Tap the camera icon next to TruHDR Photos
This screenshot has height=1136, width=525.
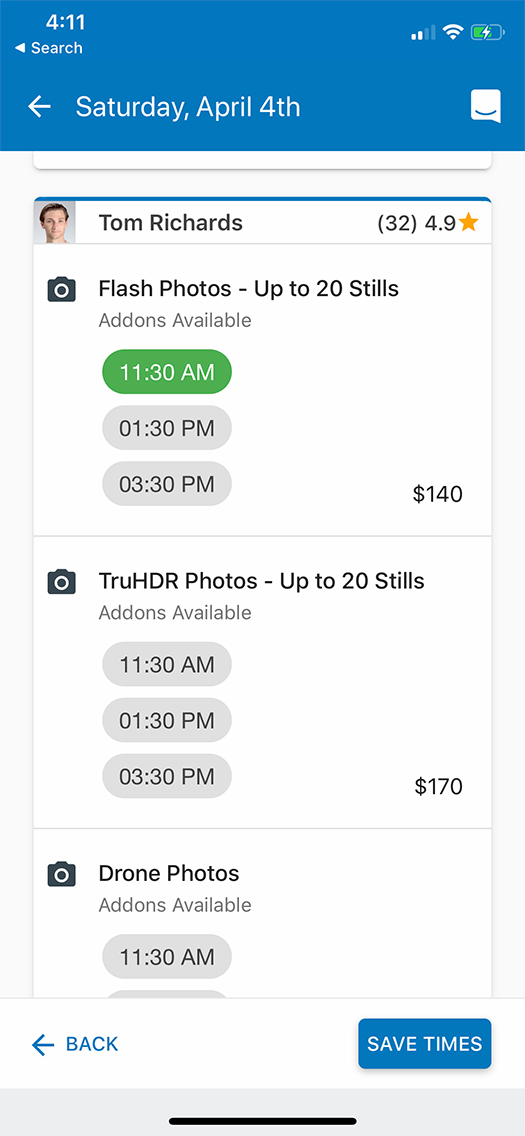[62, 582]
